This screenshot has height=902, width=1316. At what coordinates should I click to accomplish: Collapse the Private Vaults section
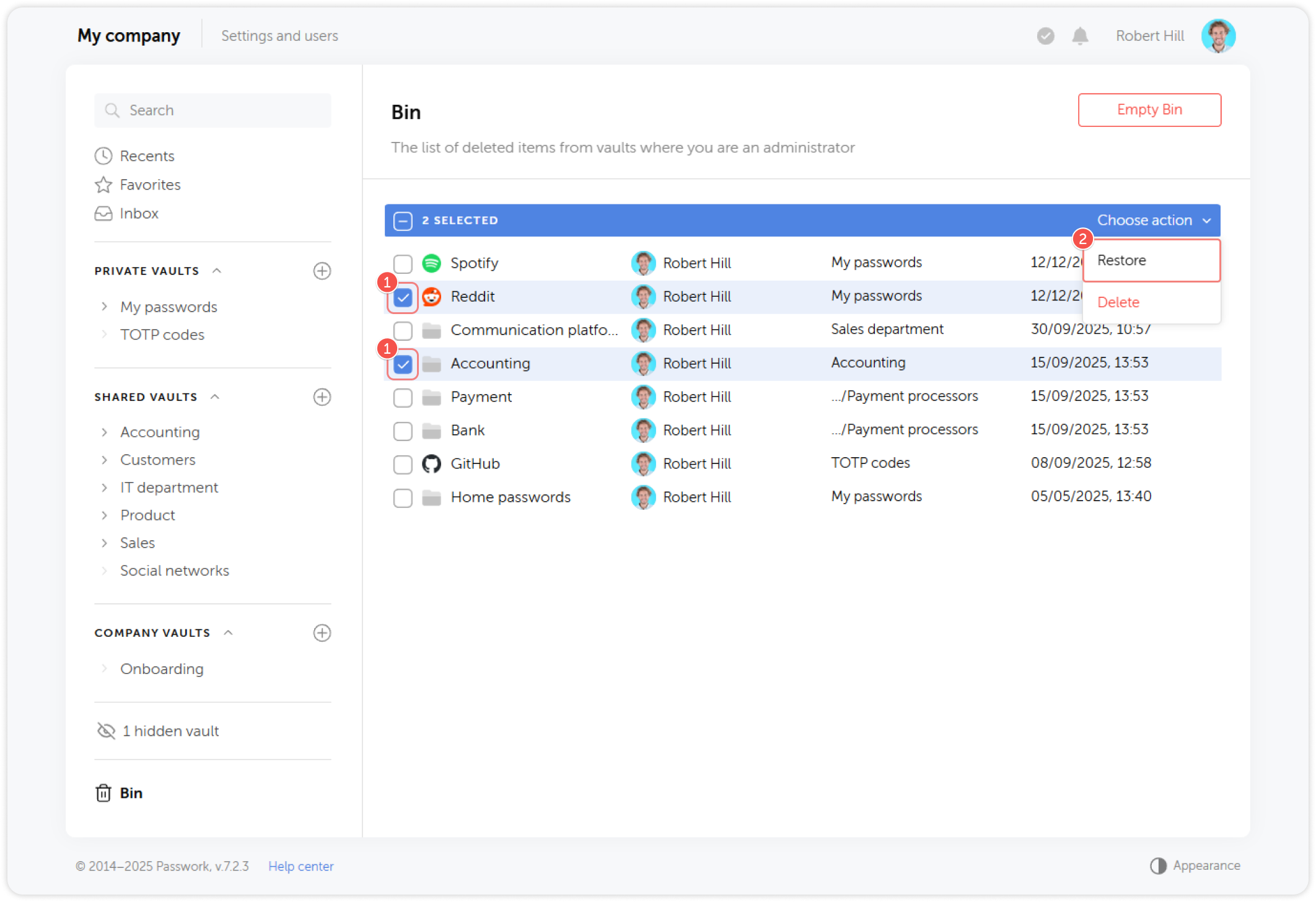point(217,271)
